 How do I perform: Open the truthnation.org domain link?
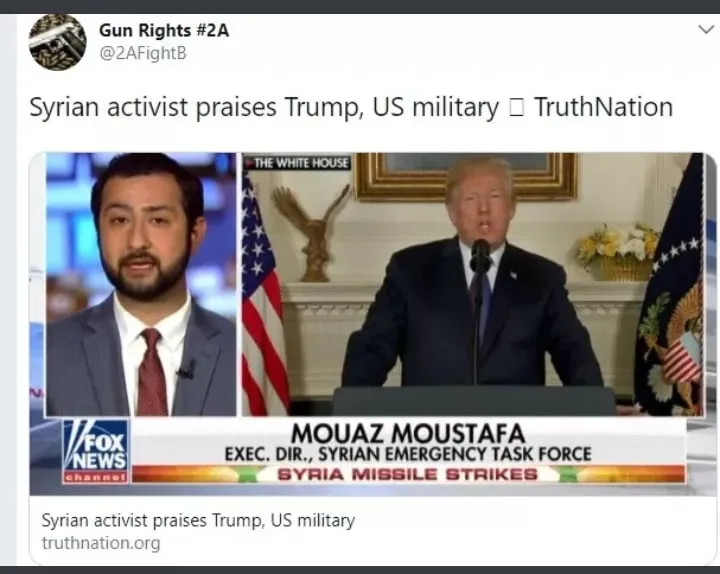(101, 543)
